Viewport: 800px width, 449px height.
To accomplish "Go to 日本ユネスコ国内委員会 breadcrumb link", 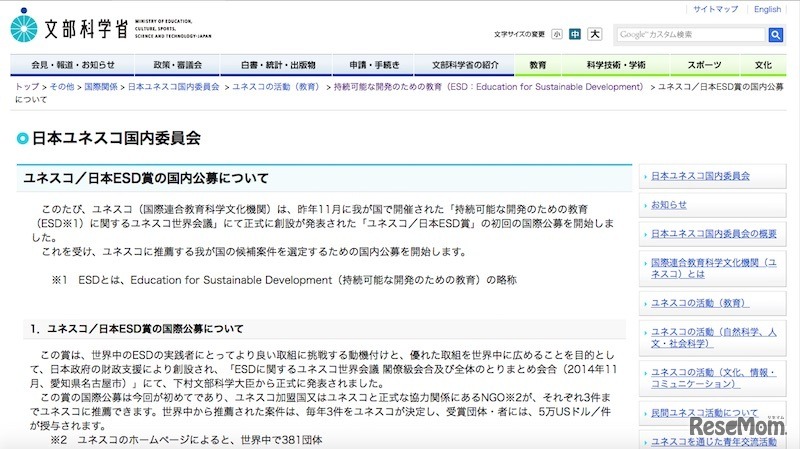I will (x=173, y=87).
